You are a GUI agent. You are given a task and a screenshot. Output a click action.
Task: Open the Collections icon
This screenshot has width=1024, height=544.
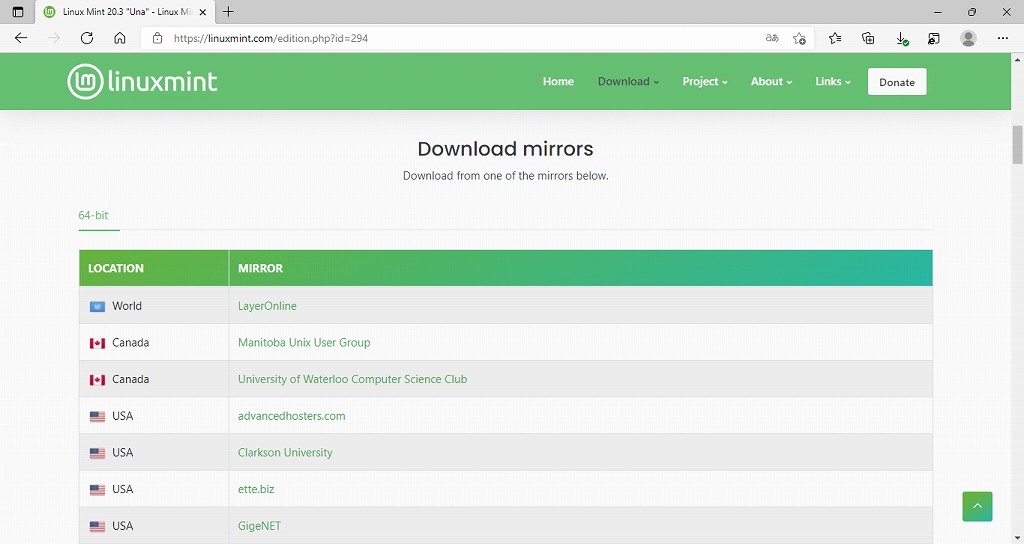pos(868,38)
